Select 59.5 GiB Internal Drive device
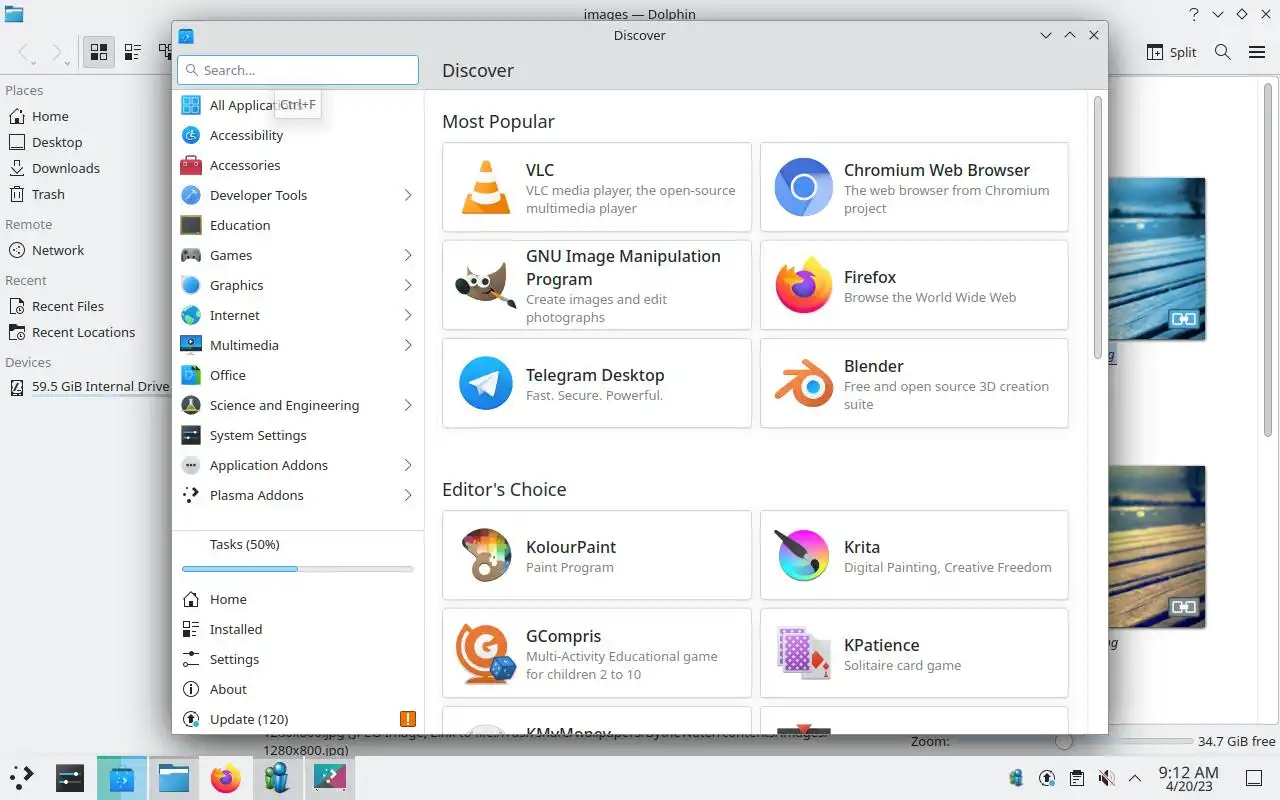Image resolution: width=1280 pixels, height=800 pixels. coord(85,386)
